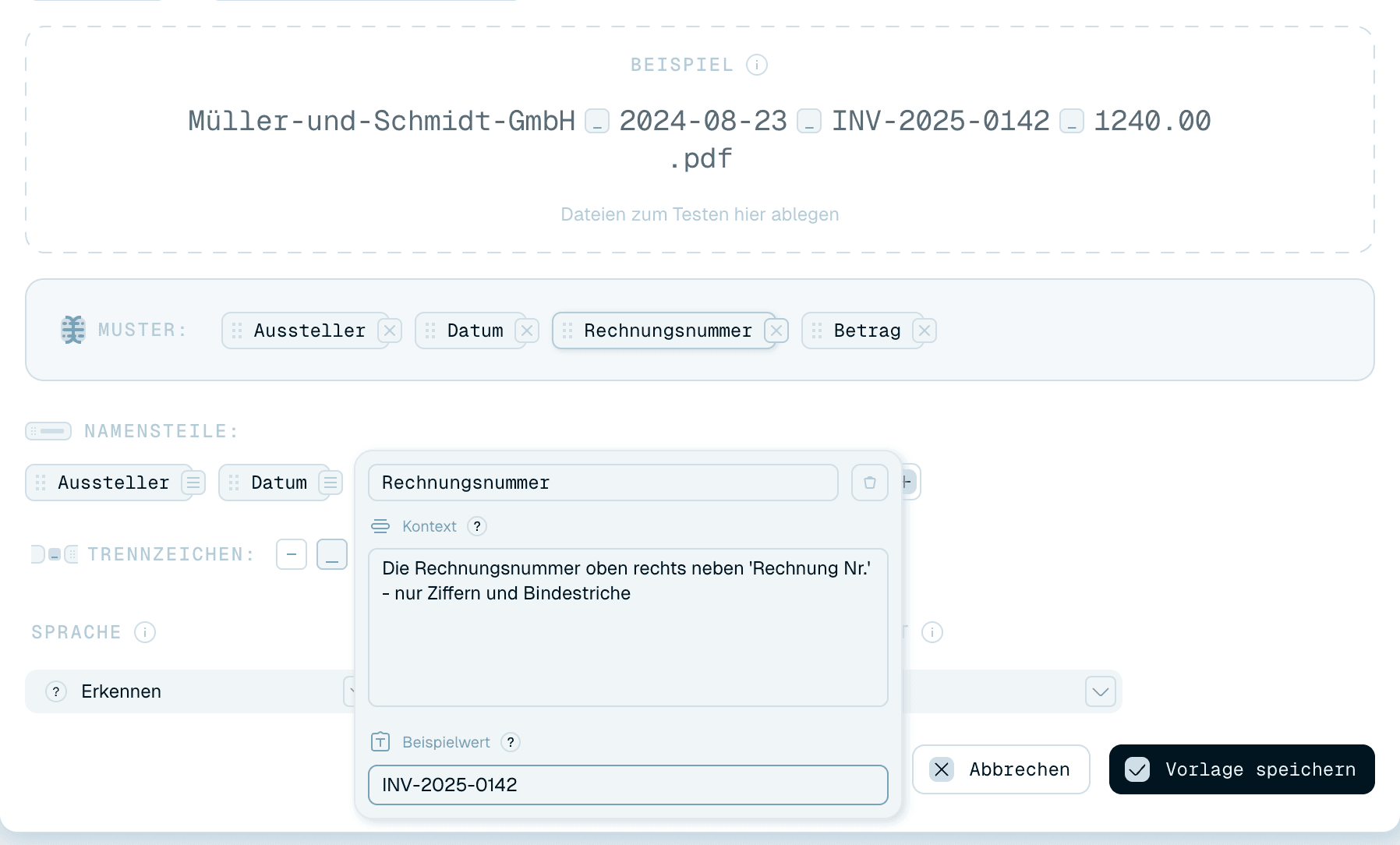Viewport: 1400px width, 845px height.
Task: Open the Datum name part options menu
Action: click(x=331, y=483)
